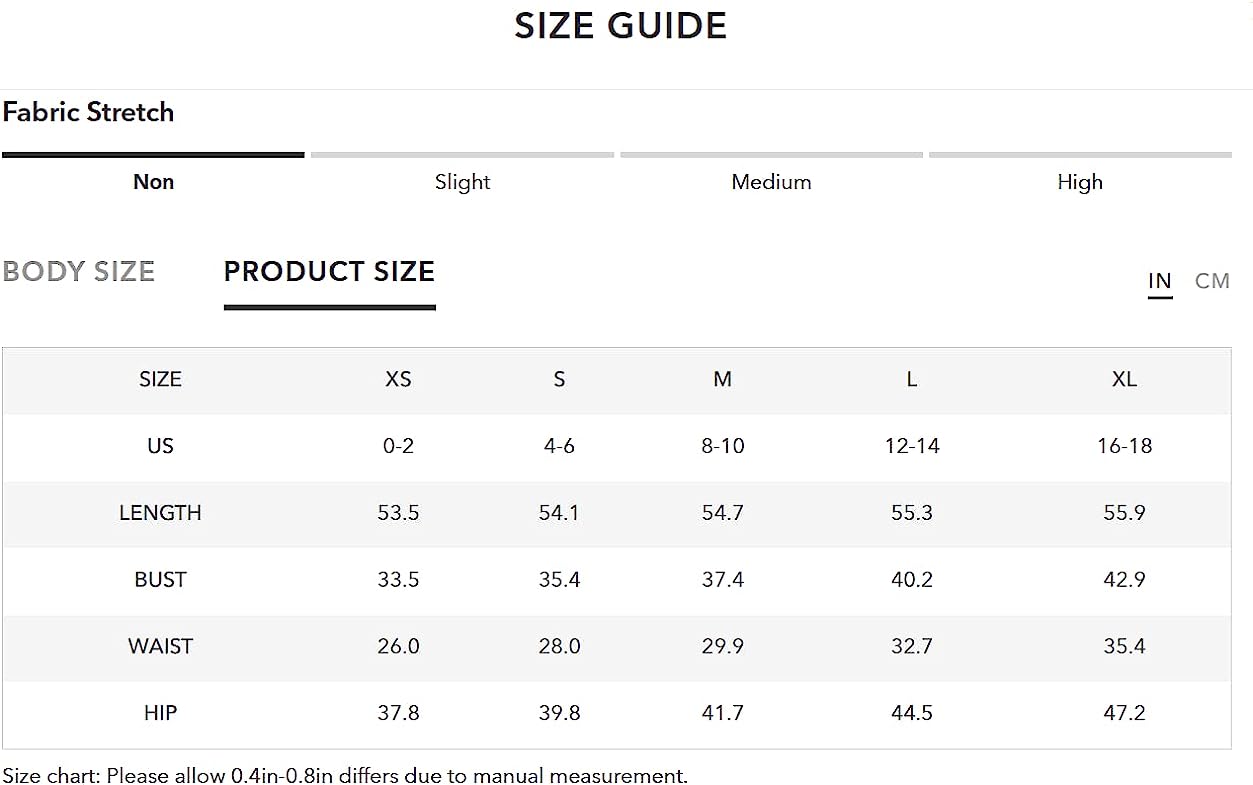Toggle units to IN
The width and height of the screenshot is (1253, 785).
click(x=1159, y=281)
